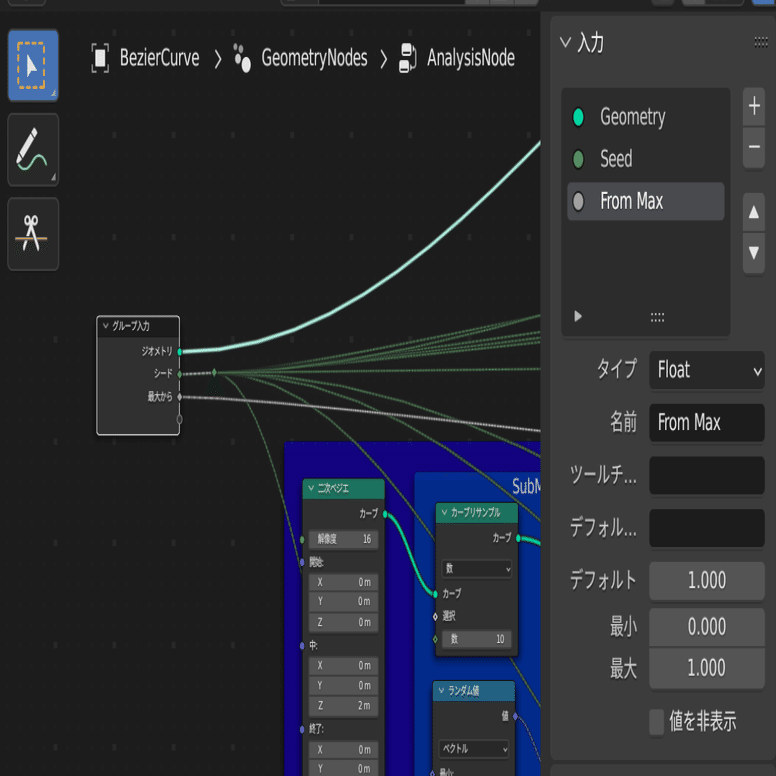This screenshot has height=776, width=776.
Task: Click the 中 Z 2 m field
Action: tap(343, 706)
